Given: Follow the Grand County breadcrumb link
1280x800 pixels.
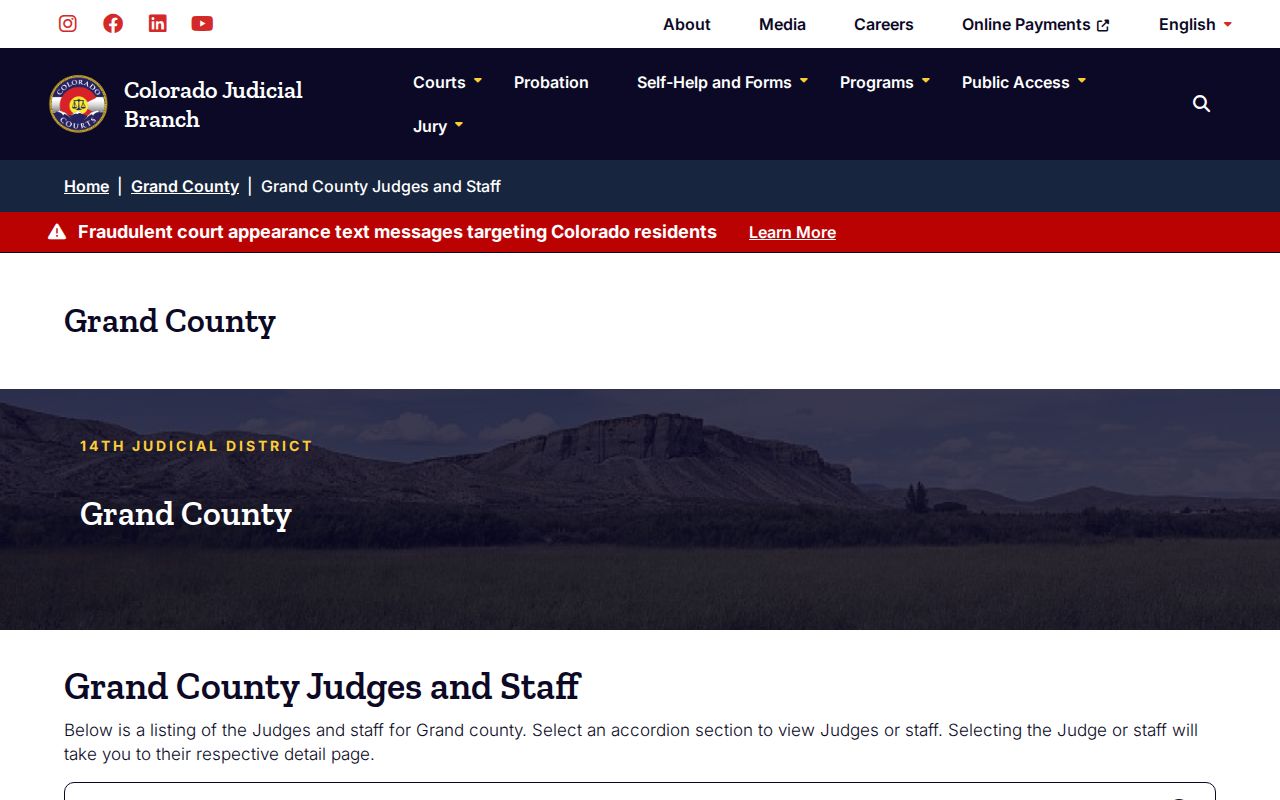Looking at the screenshot, I should pos(185,186).
